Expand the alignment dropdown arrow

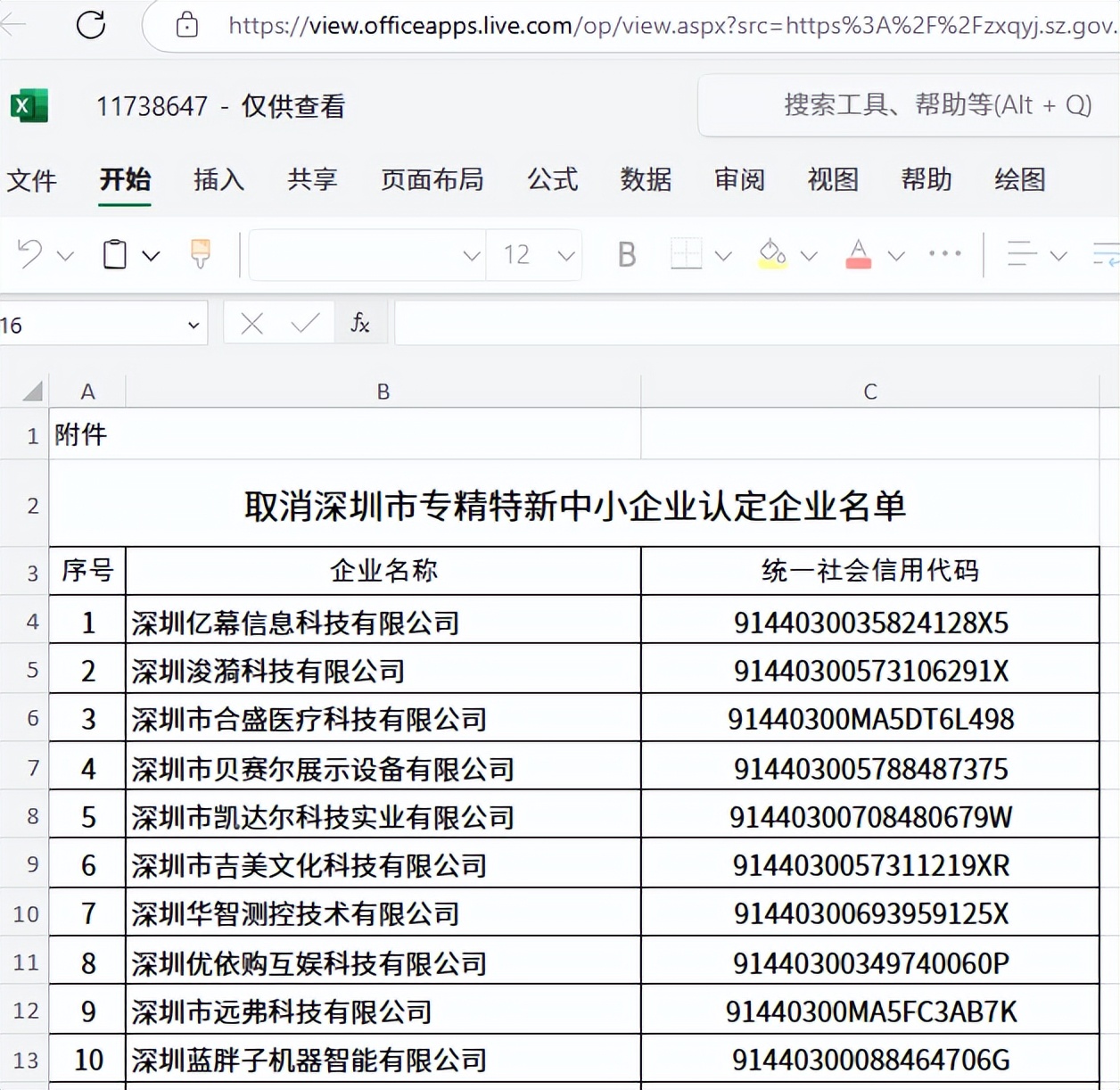[1058, 256]
